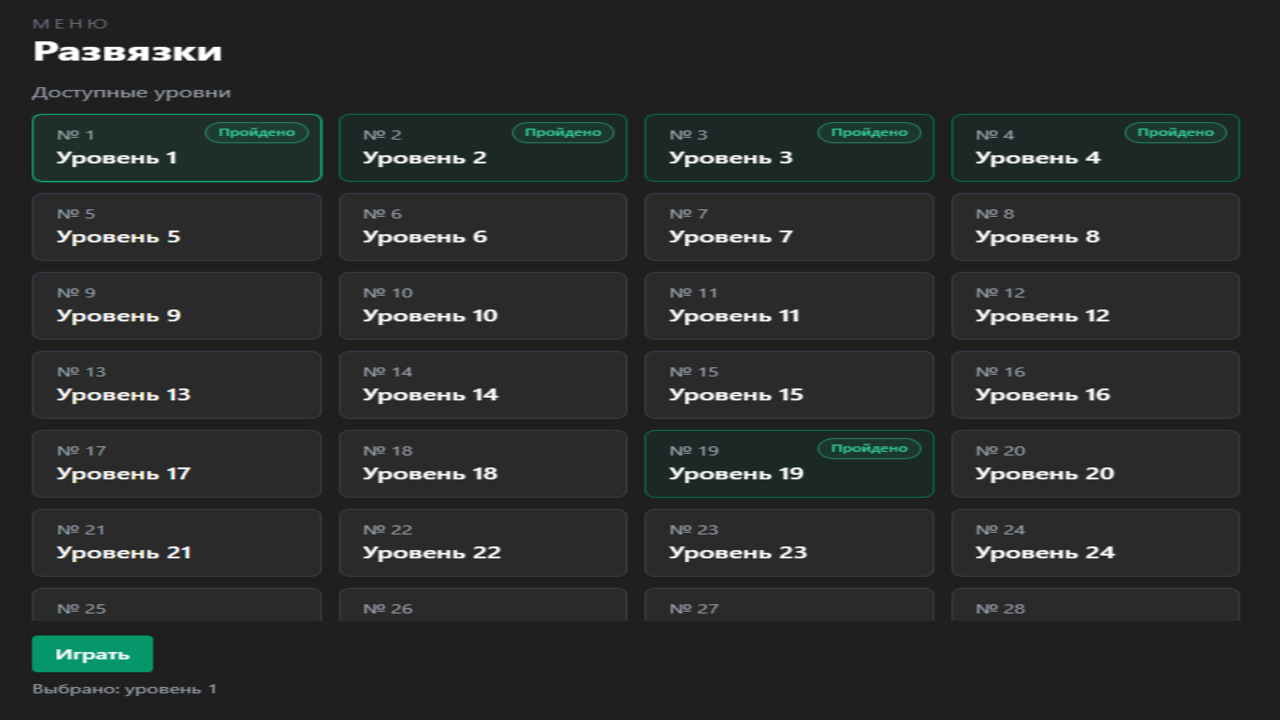
Task: Select the Уровень 1 level card
Action: click(176, 148)
